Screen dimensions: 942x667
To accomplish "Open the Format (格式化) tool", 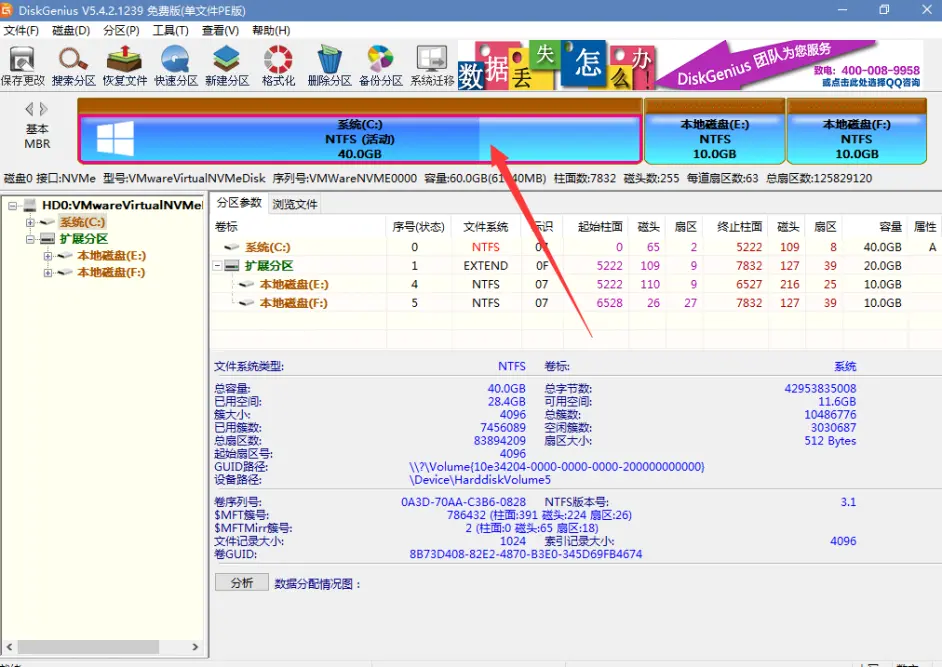I will point(278,66).
